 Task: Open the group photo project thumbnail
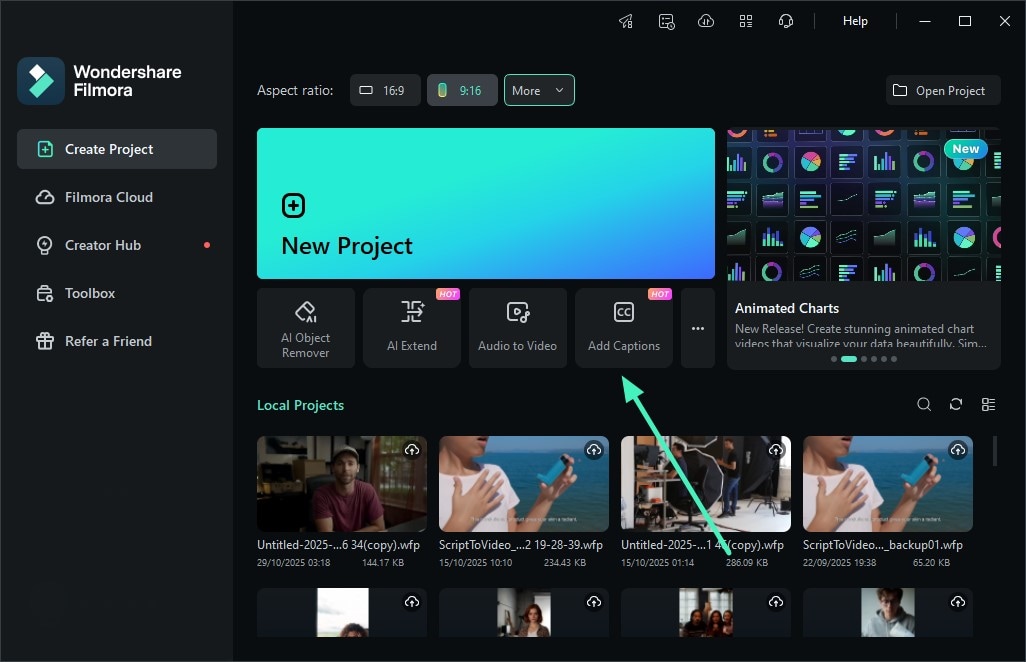[x=705, y=612]
